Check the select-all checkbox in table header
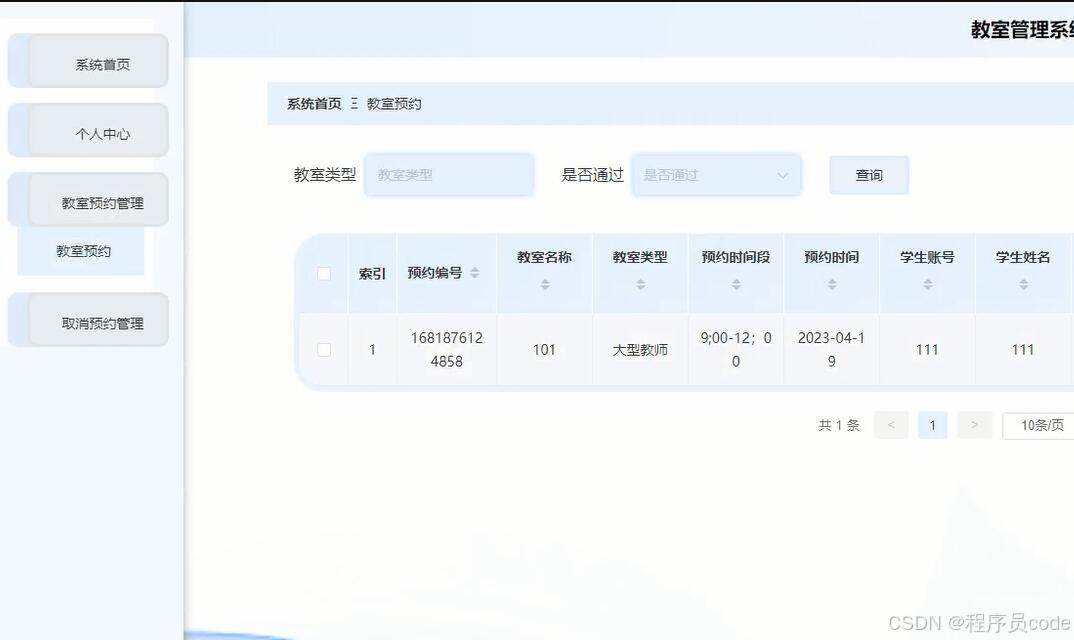 pyautogui.click(x=324, y=273)
